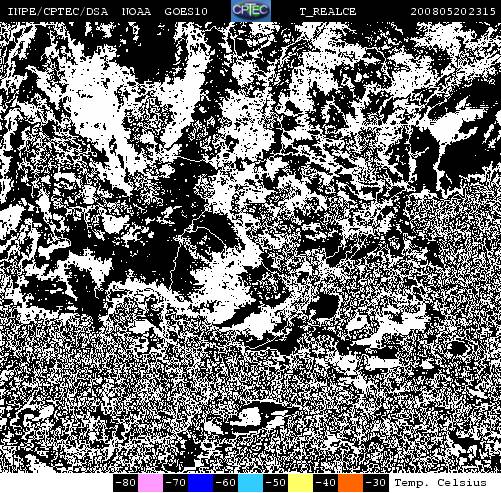Click the round black spot at lower right
The width and height of the screenshot is (501, 493).
click(x=459, y=349)
